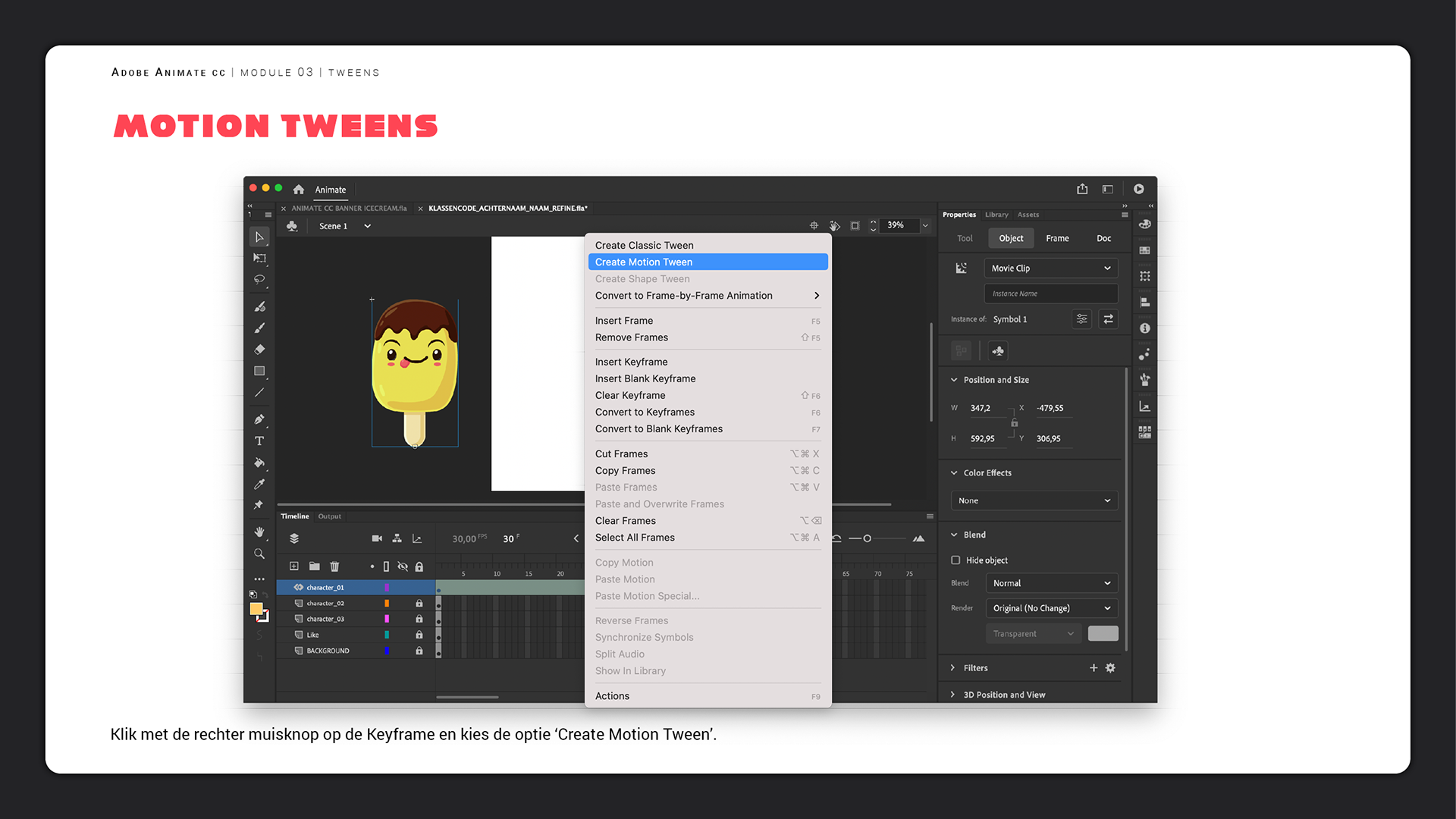
Task: Toggle lock on BACKGROUND layer
Action: pyautogui.click(x=419, y=651)
